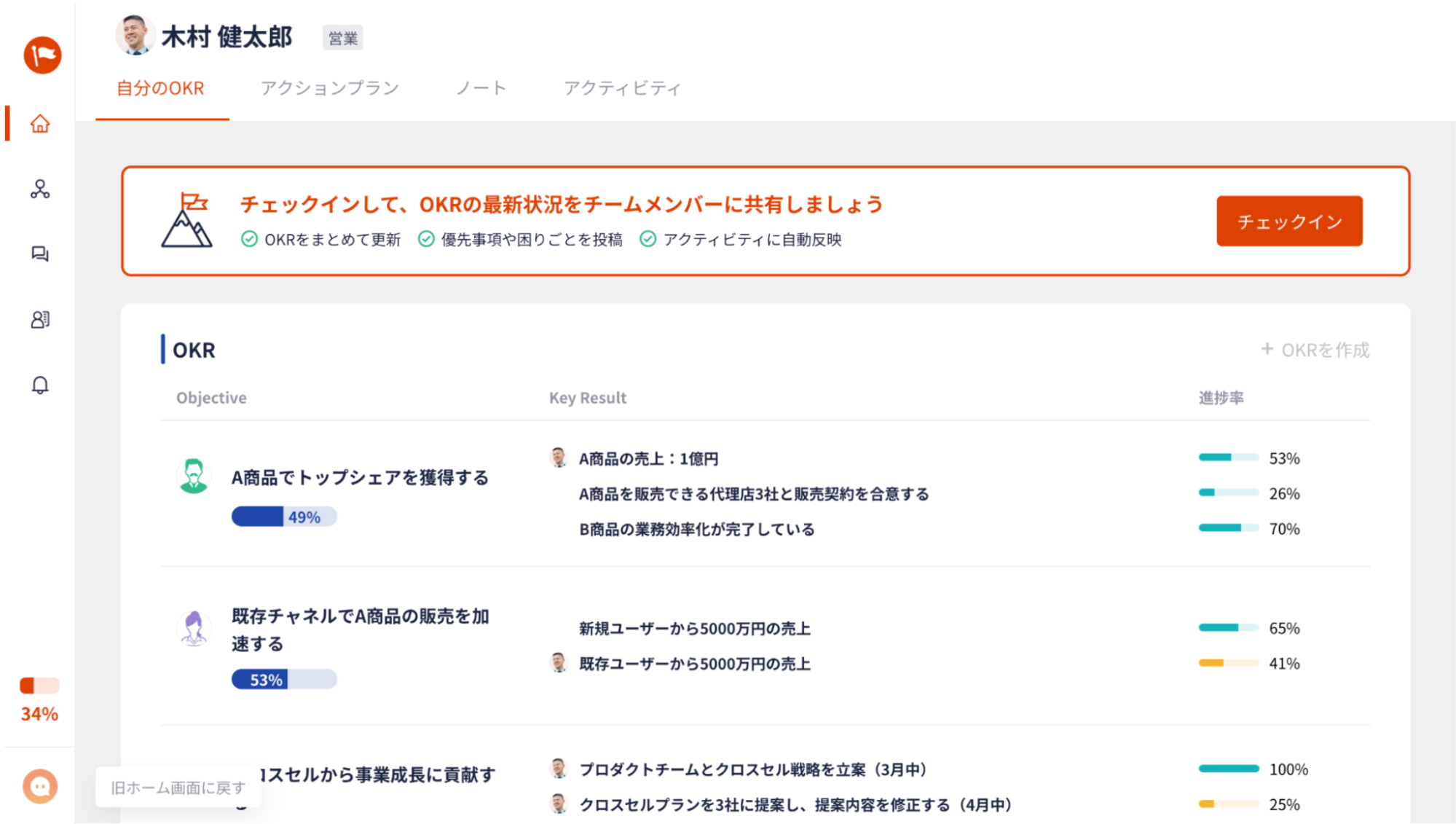Click OKRを作成 link
The width and height of the screenshot is (1456, 824).
[1315, 350]
